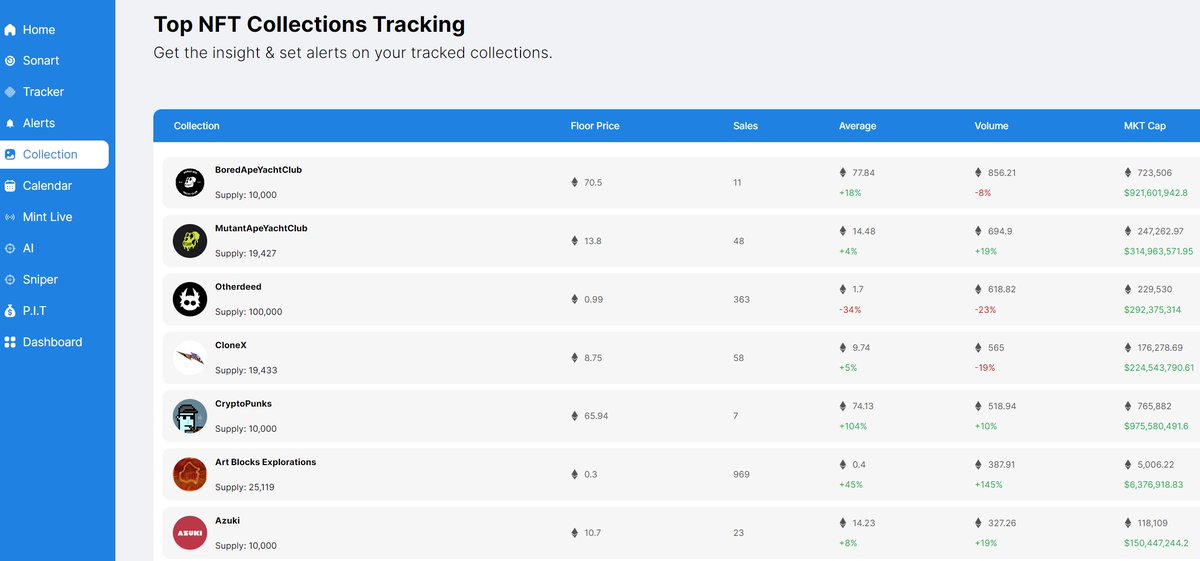Viewport: 1200px width, 561px height.
Task: Open the MutantApeYachtClub collection name
Action: coord(261,228)
